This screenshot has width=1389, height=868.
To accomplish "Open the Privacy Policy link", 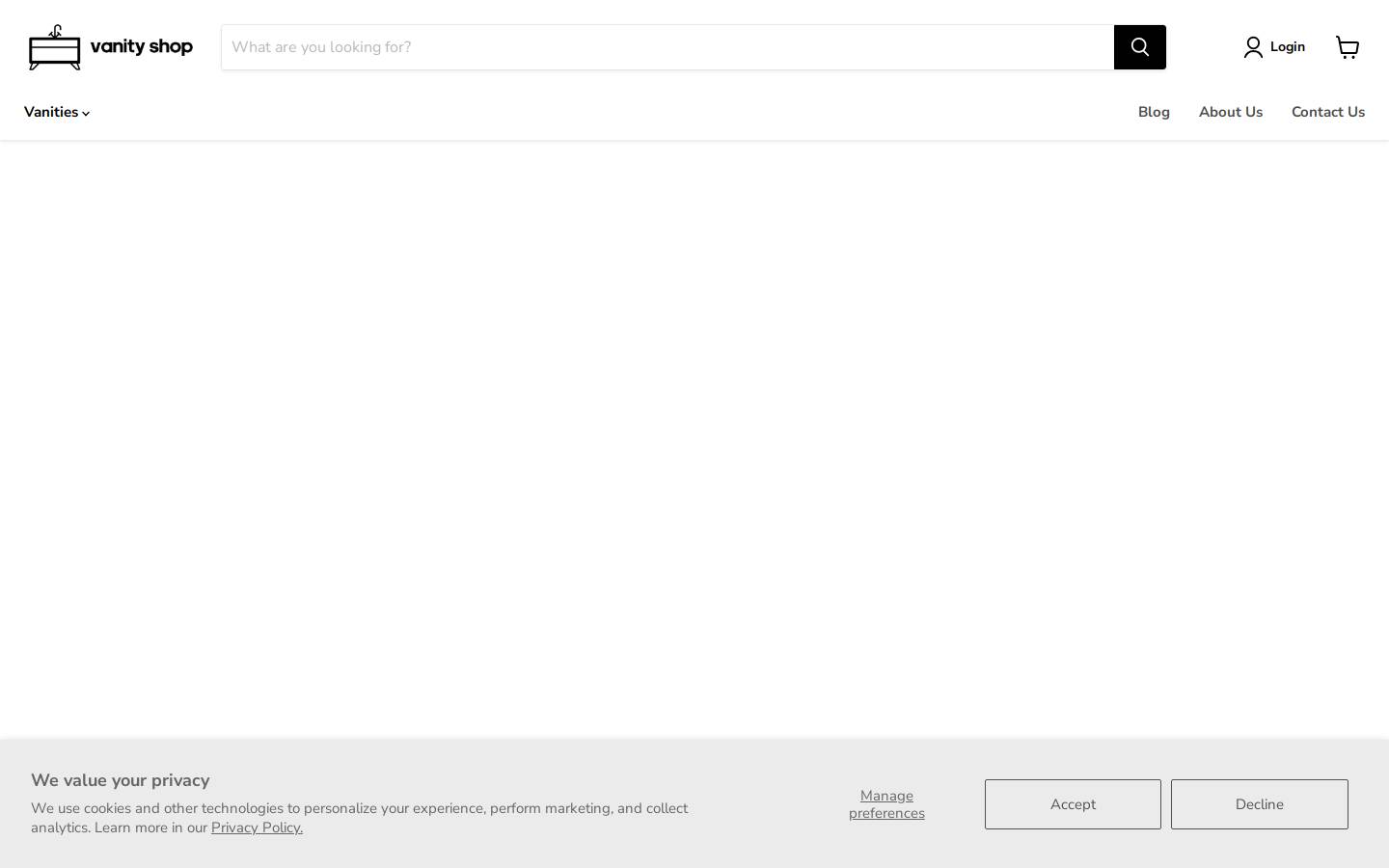I will pos(257,827).
